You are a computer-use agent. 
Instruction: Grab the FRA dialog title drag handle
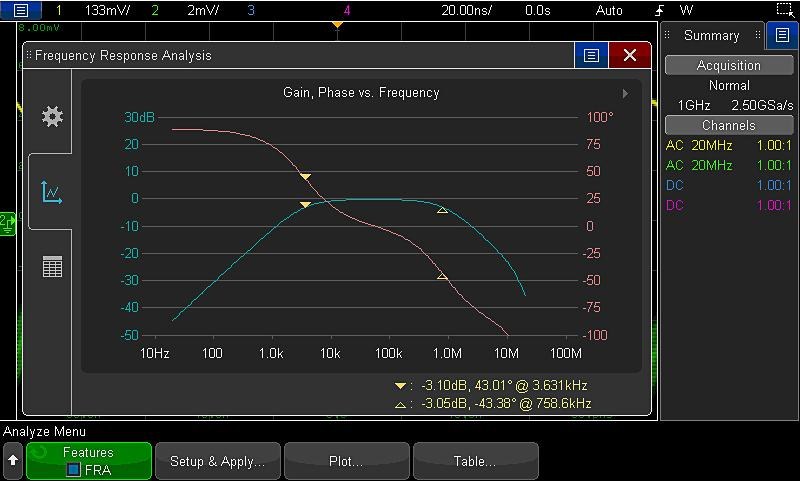point(29,55)
